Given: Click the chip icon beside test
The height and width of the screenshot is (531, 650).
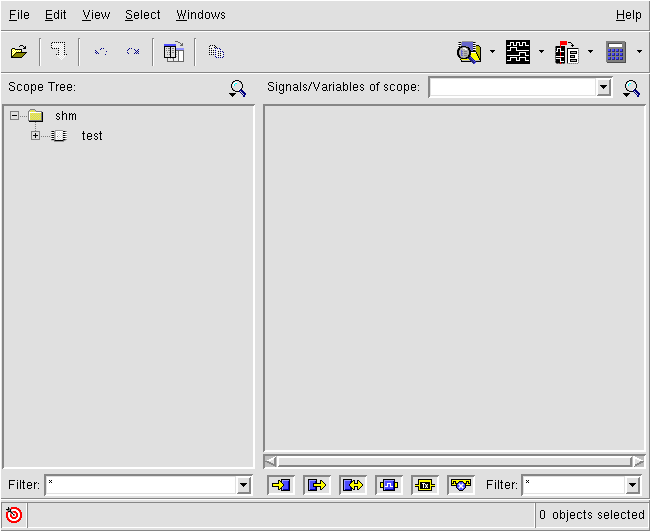Looking at the screenshot, I should click(59, 136).
